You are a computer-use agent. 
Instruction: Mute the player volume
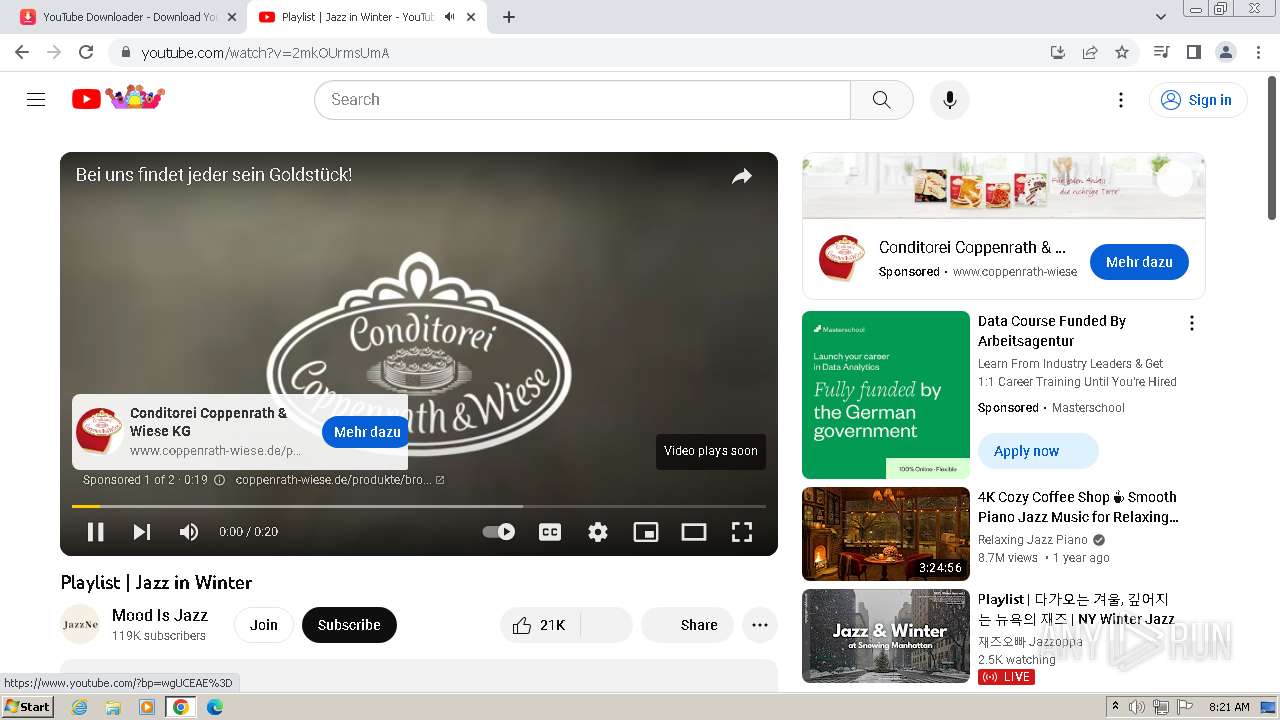(188, 532)
